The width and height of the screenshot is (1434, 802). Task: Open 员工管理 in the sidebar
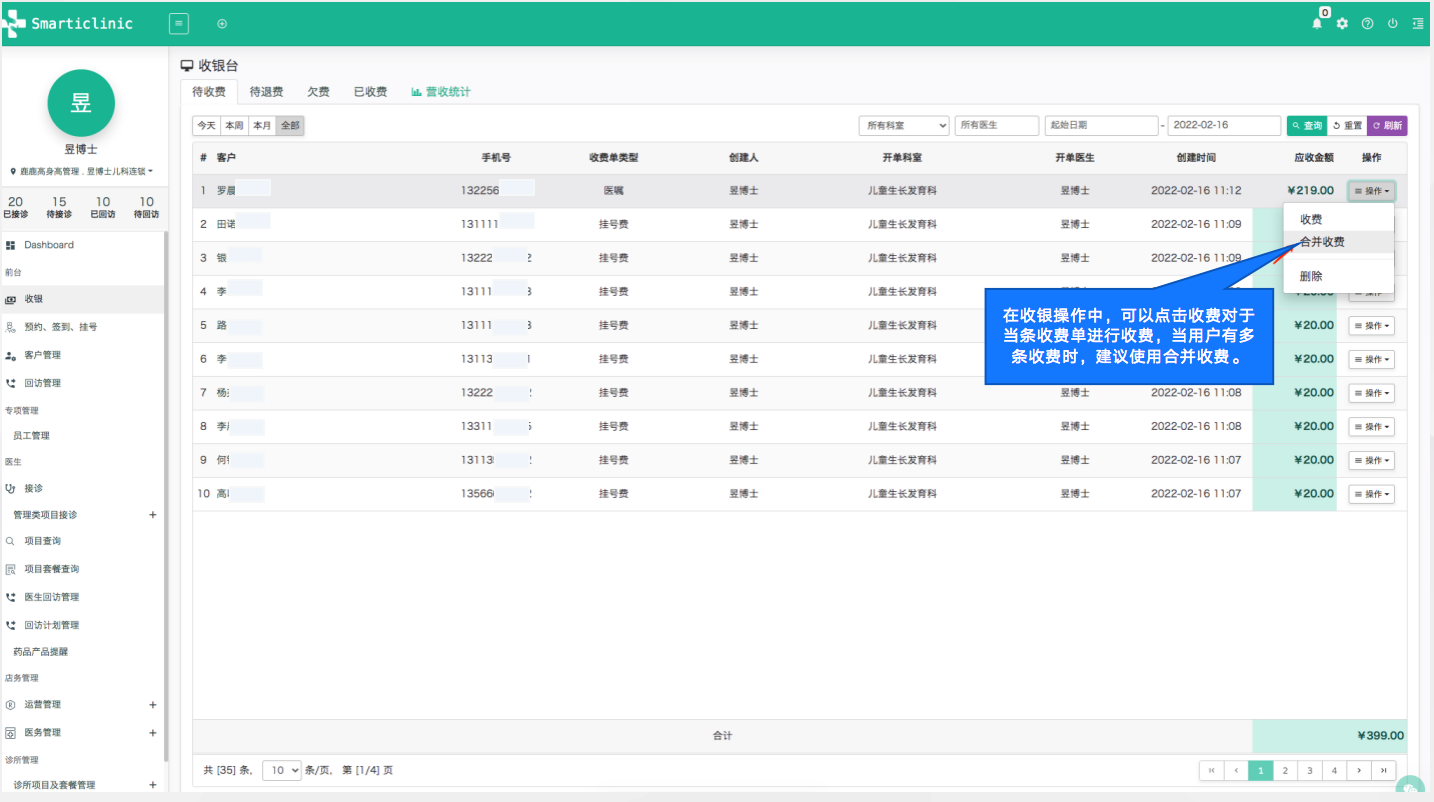31,436
